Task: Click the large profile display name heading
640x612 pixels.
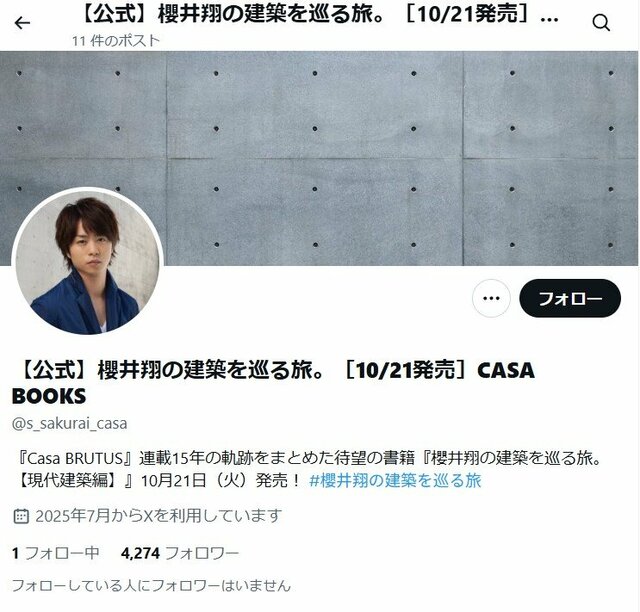Action: tap(273, 383)
